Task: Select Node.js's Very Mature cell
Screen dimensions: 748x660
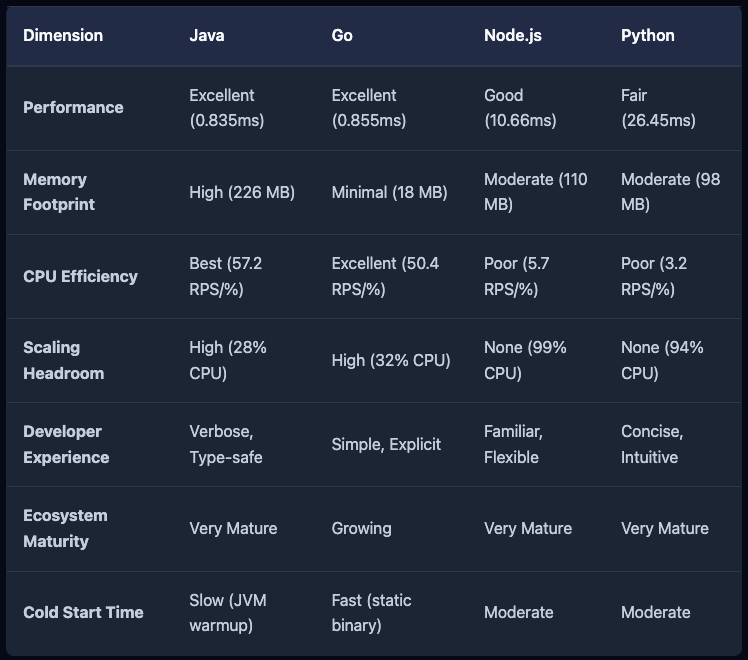Action: coord(528,528)
